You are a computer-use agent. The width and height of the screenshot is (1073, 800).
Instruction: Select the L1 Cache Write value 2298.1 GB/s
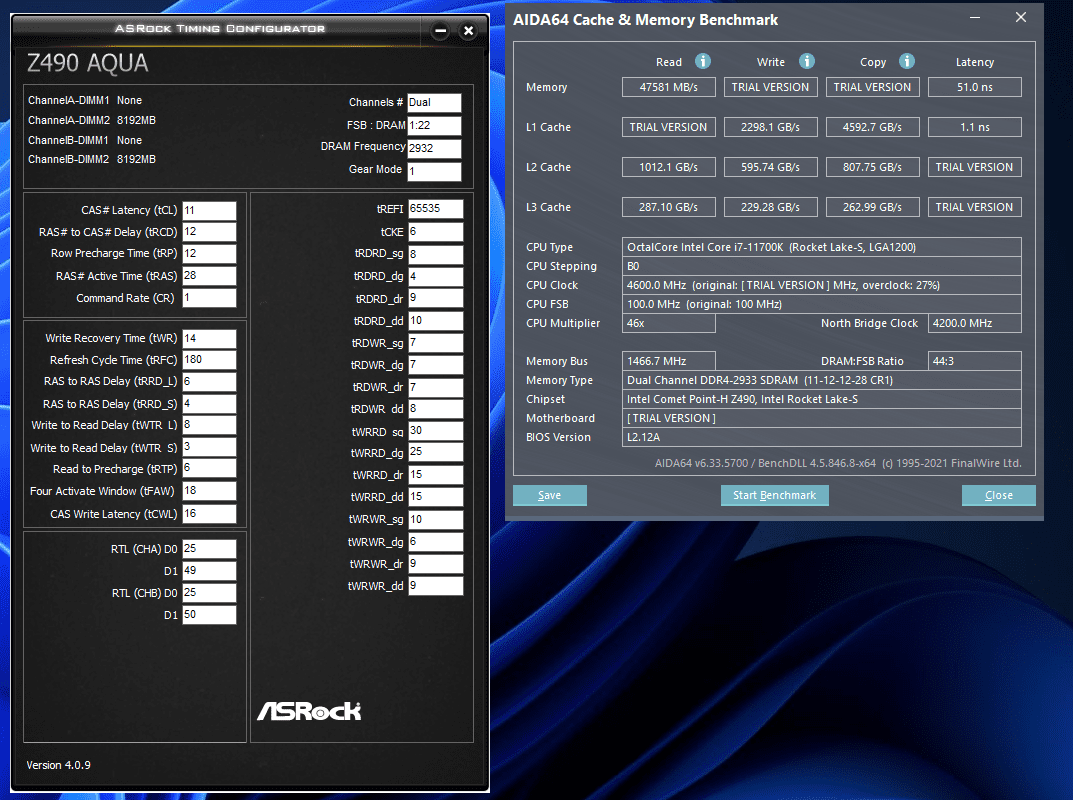click(x=771, y=127)
